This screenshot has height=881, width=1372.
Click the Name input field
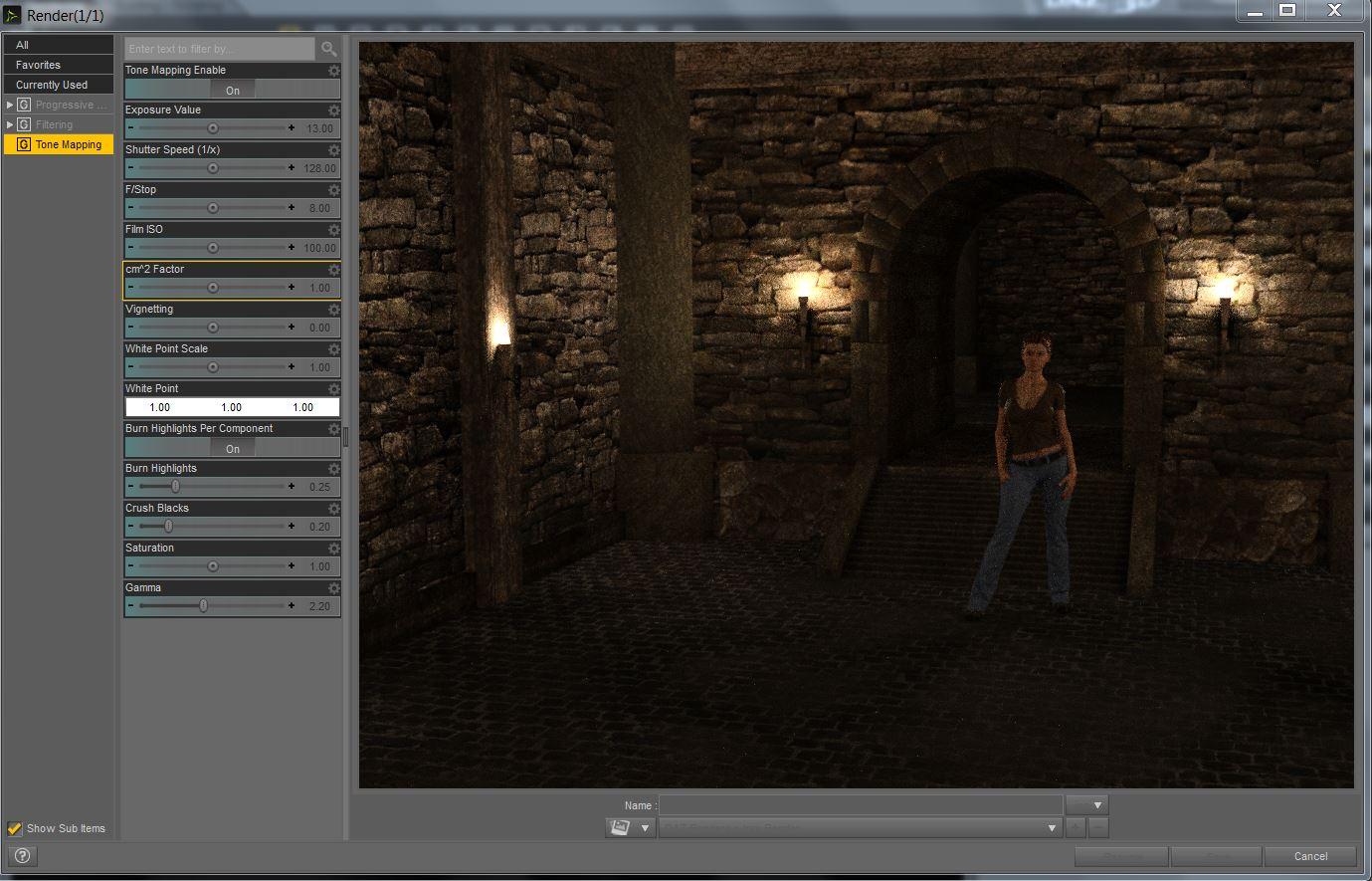pos(861,805)
